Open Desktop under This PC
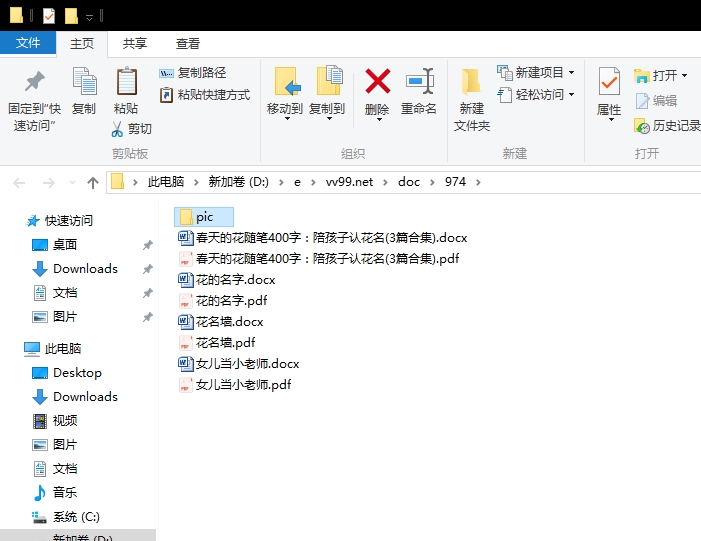 tap(67, 373)
